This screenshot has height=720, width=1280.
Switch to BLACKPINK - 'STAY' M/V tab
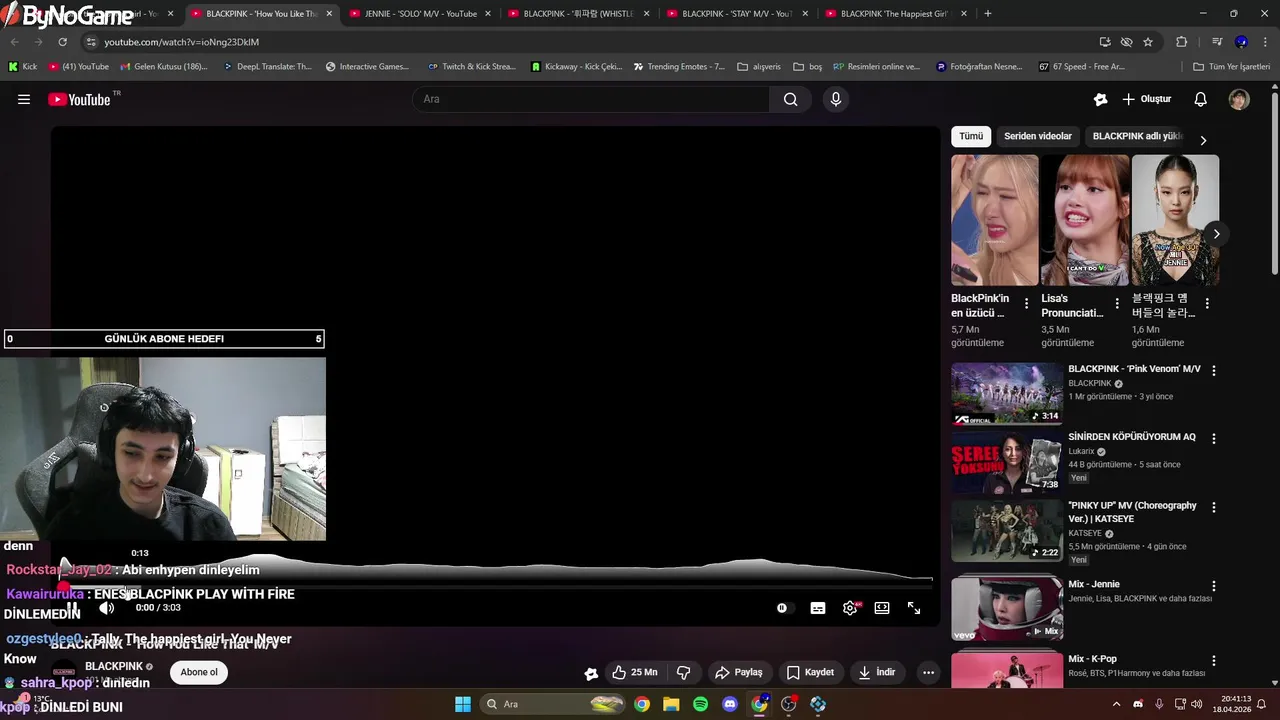tap(737, 14)
